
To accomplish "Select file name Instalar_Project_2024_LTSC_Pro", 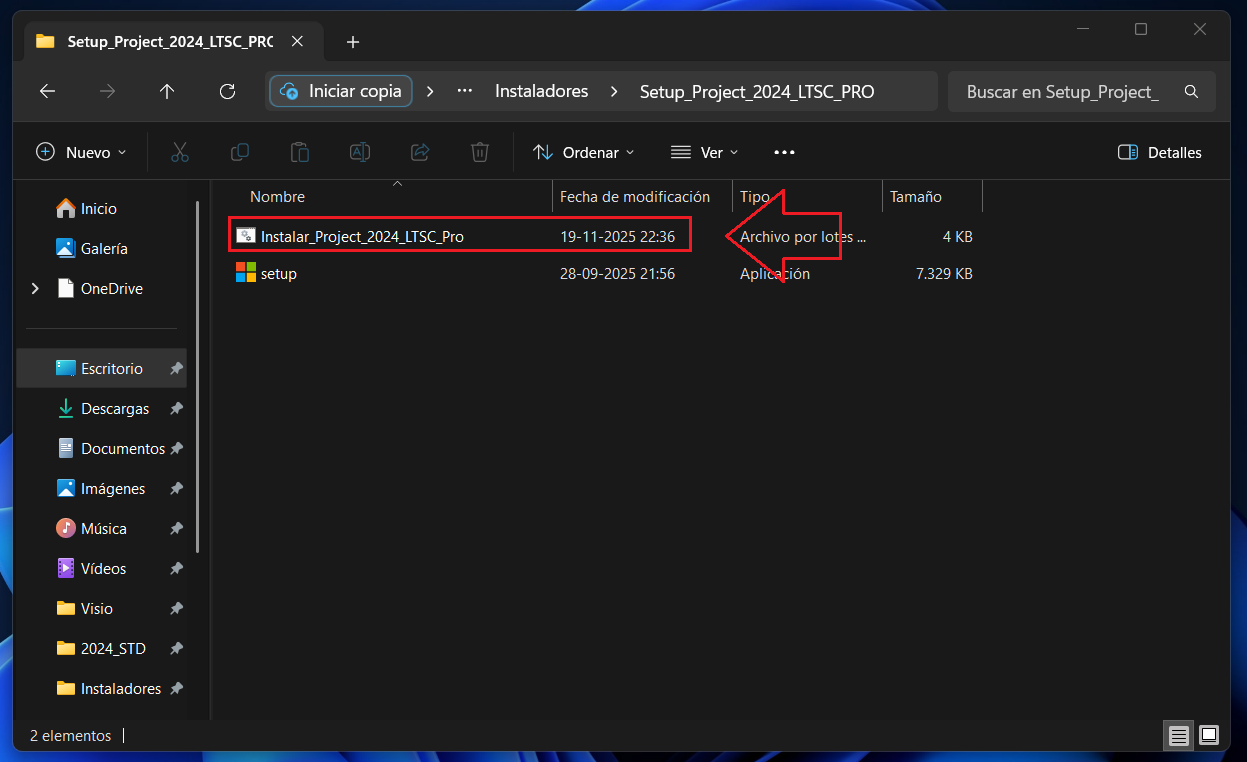I will 362,237.
